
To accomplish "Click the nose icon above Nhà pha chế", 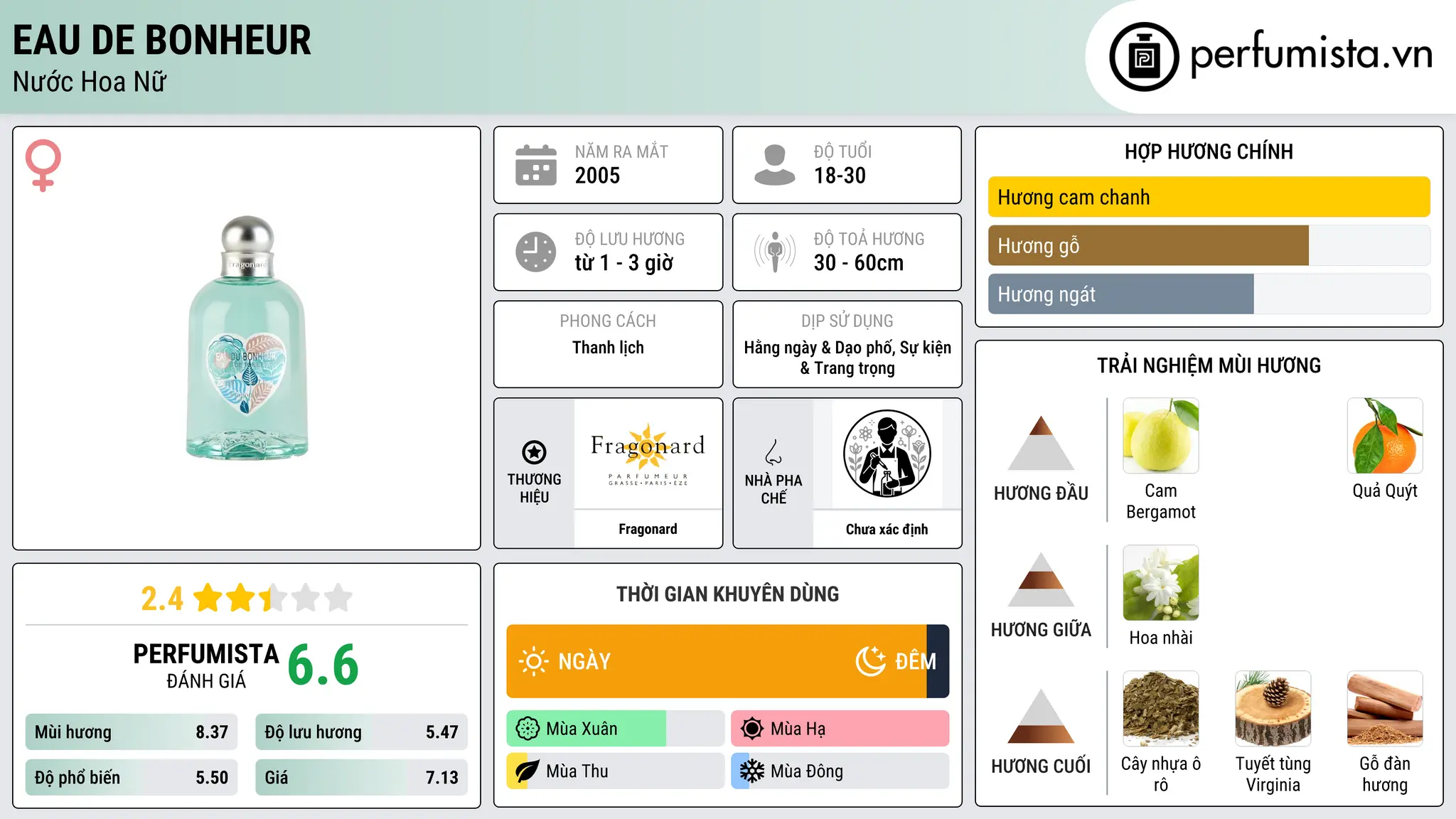I will (773, 452).
